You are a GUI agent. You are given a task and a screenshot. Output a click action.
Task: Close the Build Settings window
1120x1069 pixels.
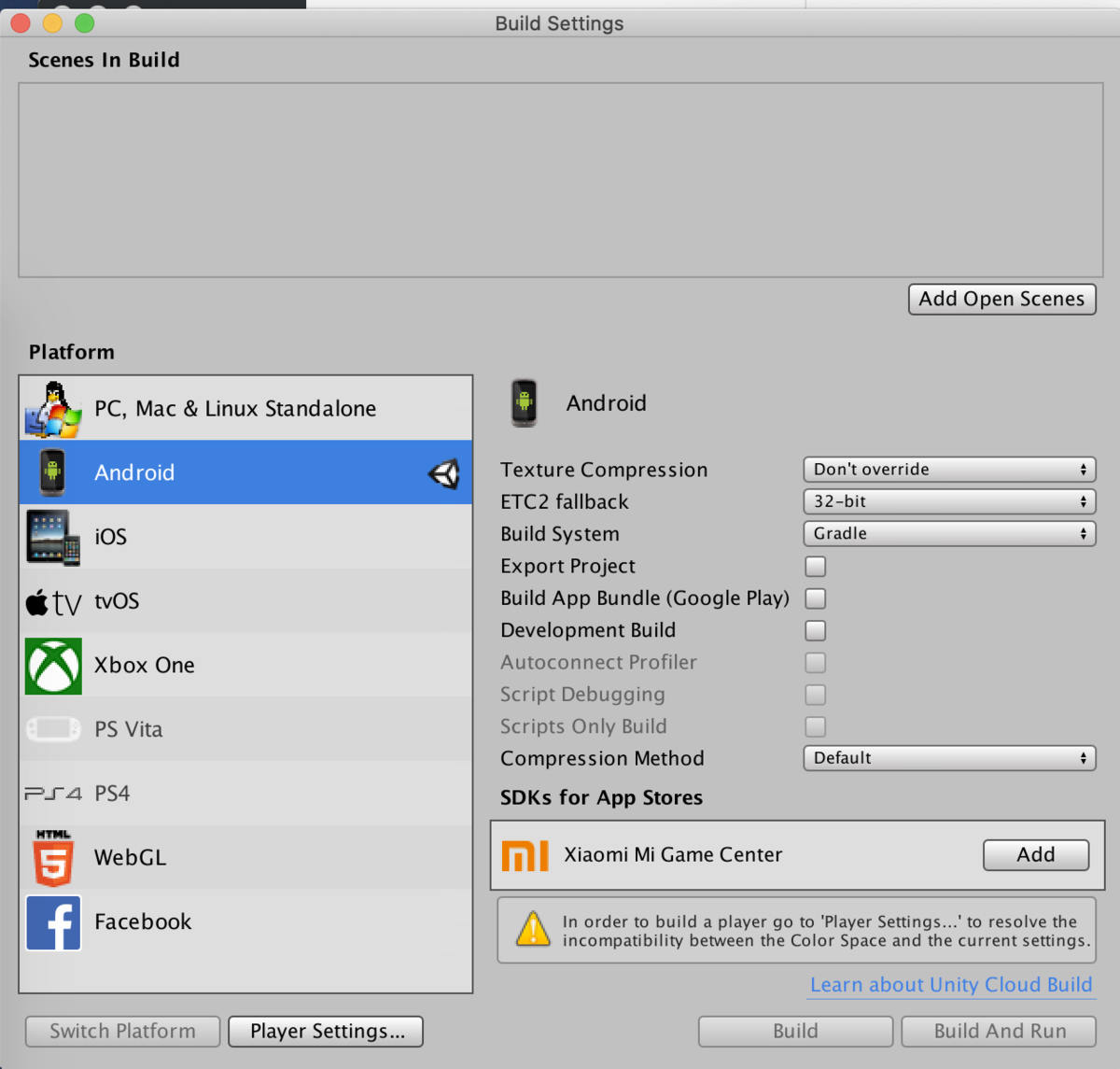21,23
